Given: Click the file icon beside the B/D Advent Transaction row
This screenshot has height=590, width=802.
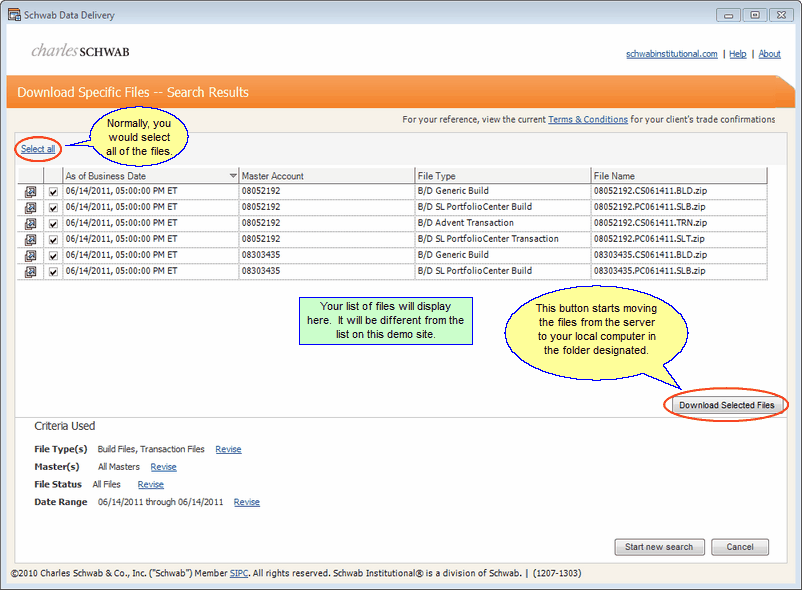Looking at the screenshot, I should pyautogui.click(x=30, y=223).
